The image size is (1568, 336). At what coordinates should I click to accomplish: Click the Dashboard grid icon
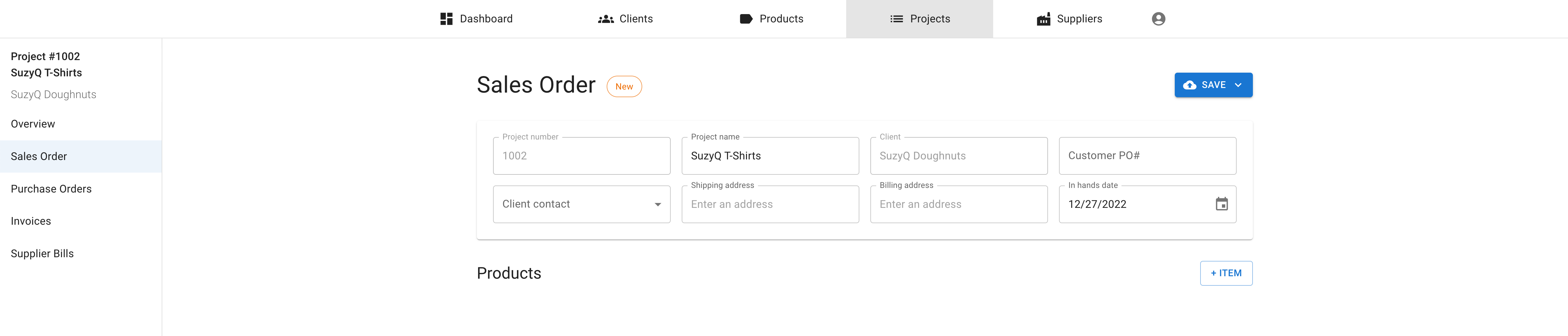tap(446, 19)
